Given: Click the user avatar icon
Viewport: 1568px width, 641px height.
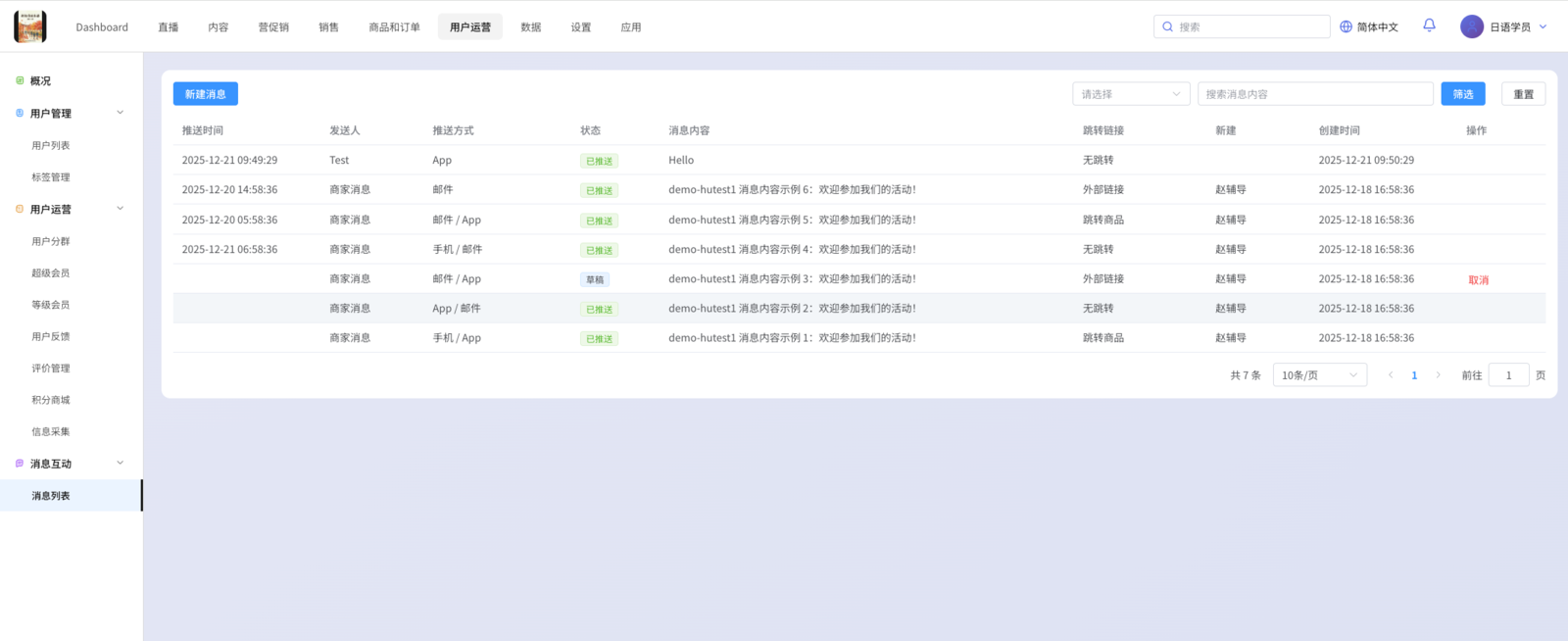Looking at the screenshot, I should pos(1471,26).
